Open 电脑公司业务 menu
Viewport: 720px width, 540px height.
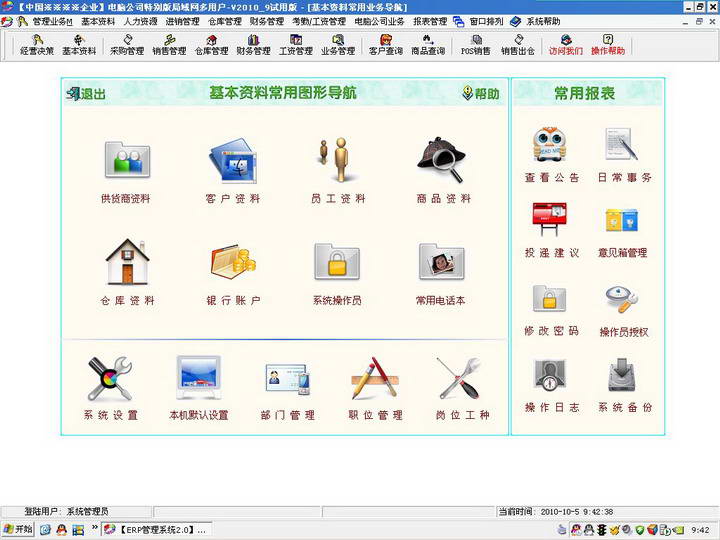coord(379,22)
